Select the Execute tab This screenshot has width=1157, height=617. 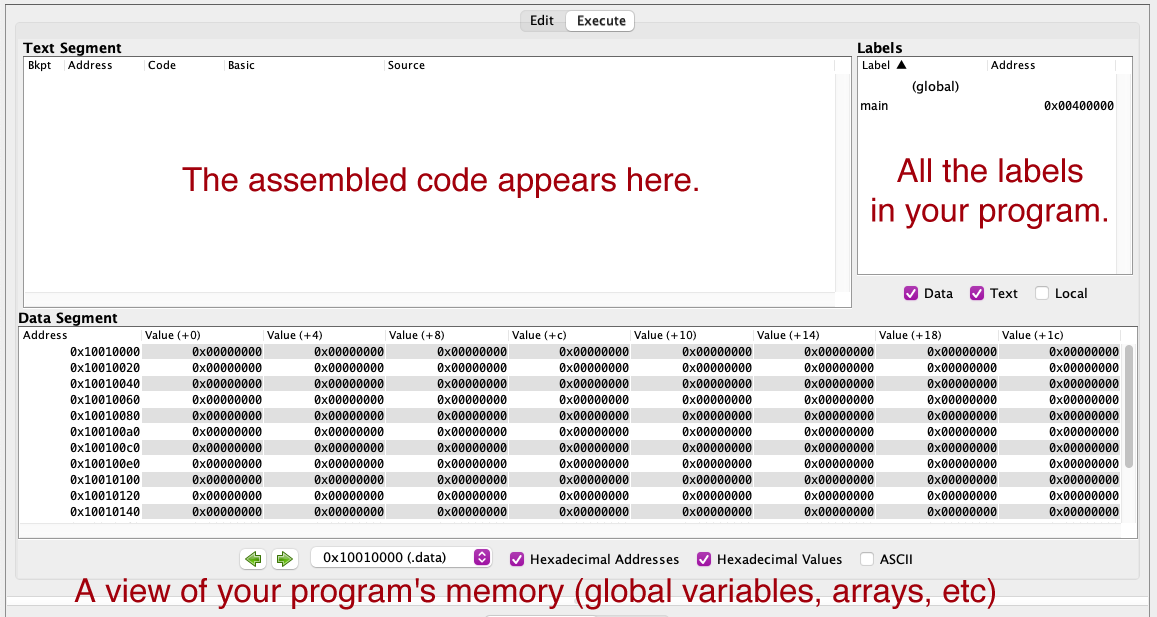(x=601, y=20)
